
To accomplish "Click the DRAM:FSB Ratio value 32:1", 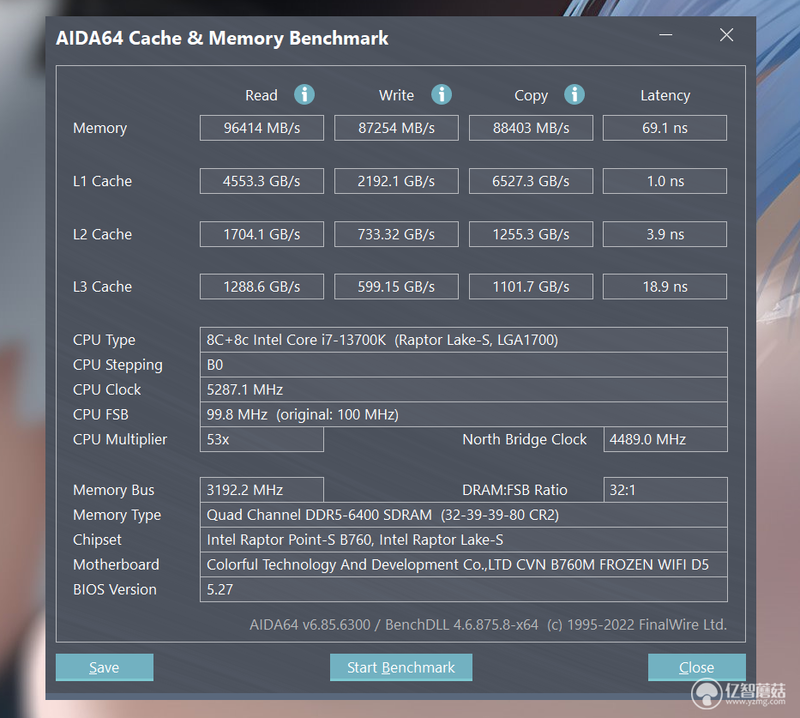I will click(x=665, y=490).
